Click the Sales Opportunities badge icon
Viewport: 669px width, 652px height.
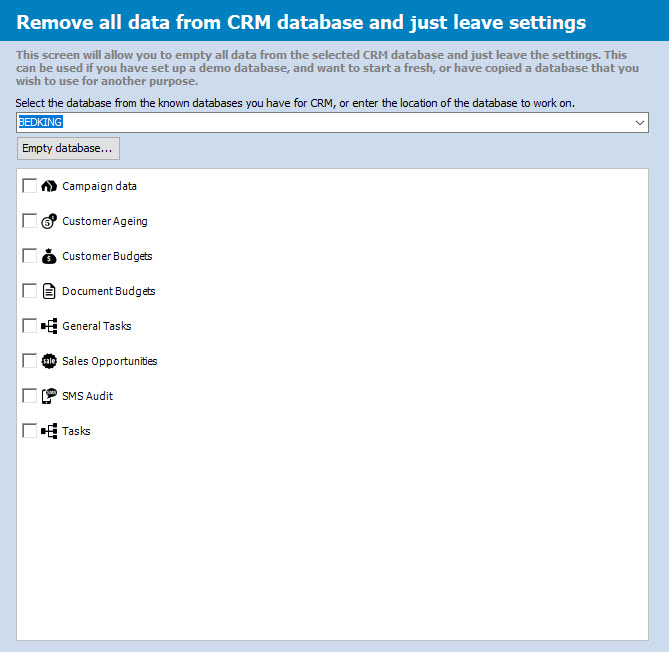coord(49,361)
